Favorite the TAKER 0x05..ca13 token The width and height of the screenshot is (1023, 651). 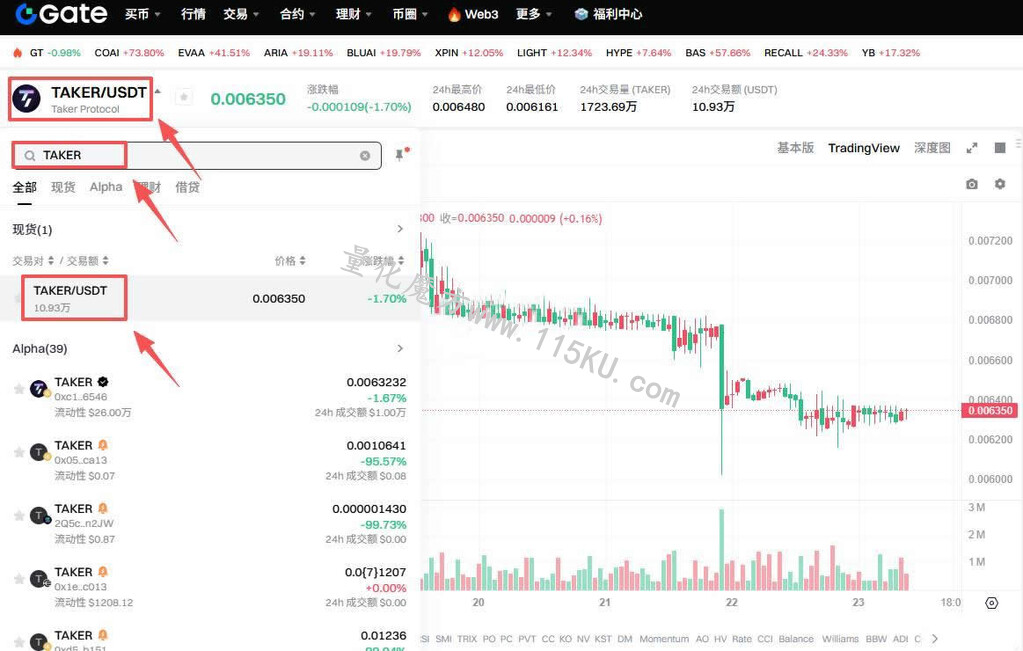pyautogui.click(x=19, y=453)
